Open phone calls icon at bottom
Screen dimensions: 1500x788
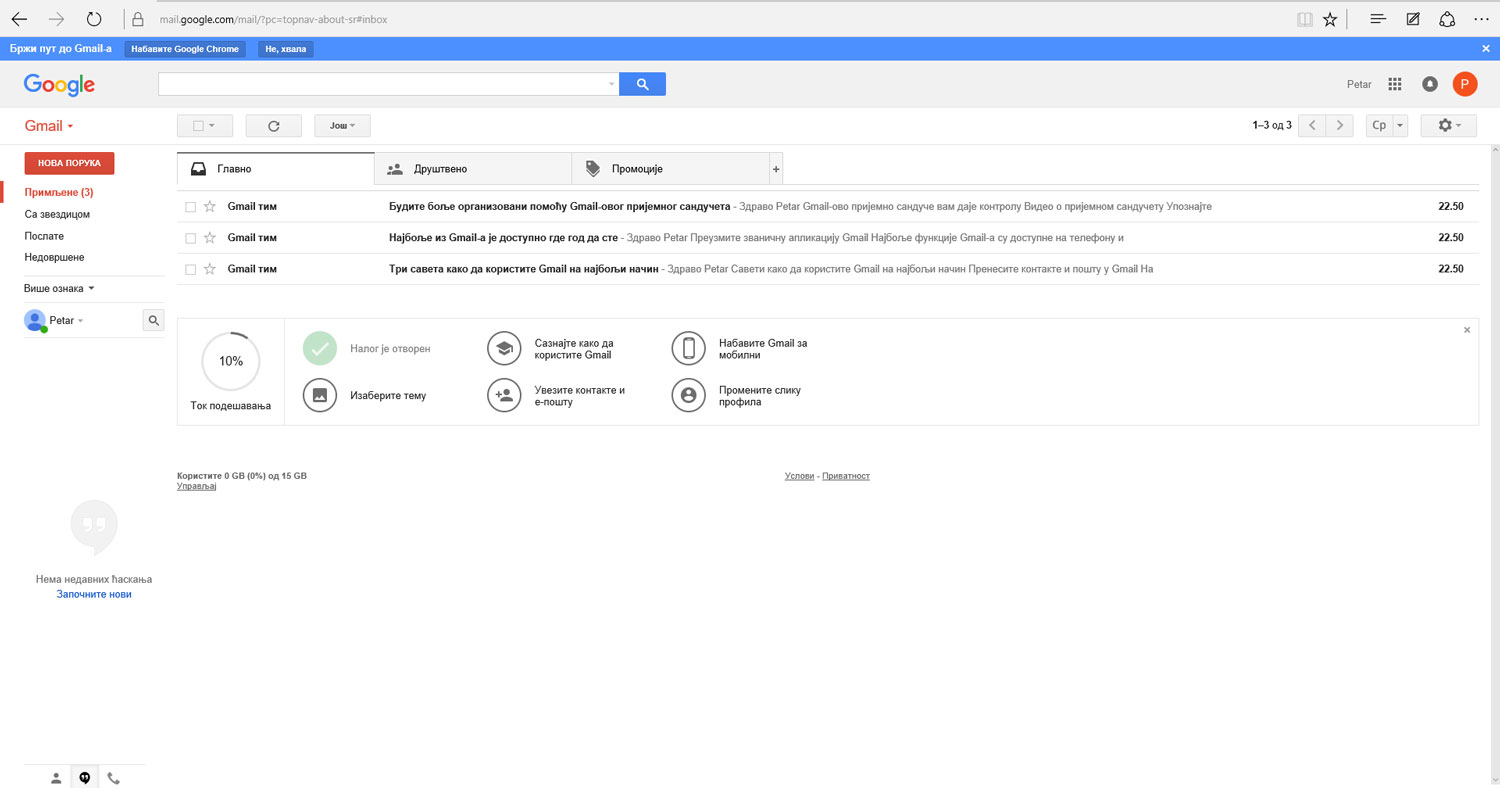113,778
